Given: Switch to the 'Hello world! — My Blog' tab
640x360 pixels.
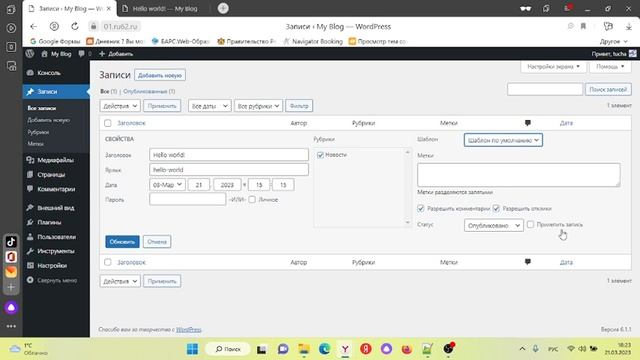Looking at the screenshot, I should (165, 9).
